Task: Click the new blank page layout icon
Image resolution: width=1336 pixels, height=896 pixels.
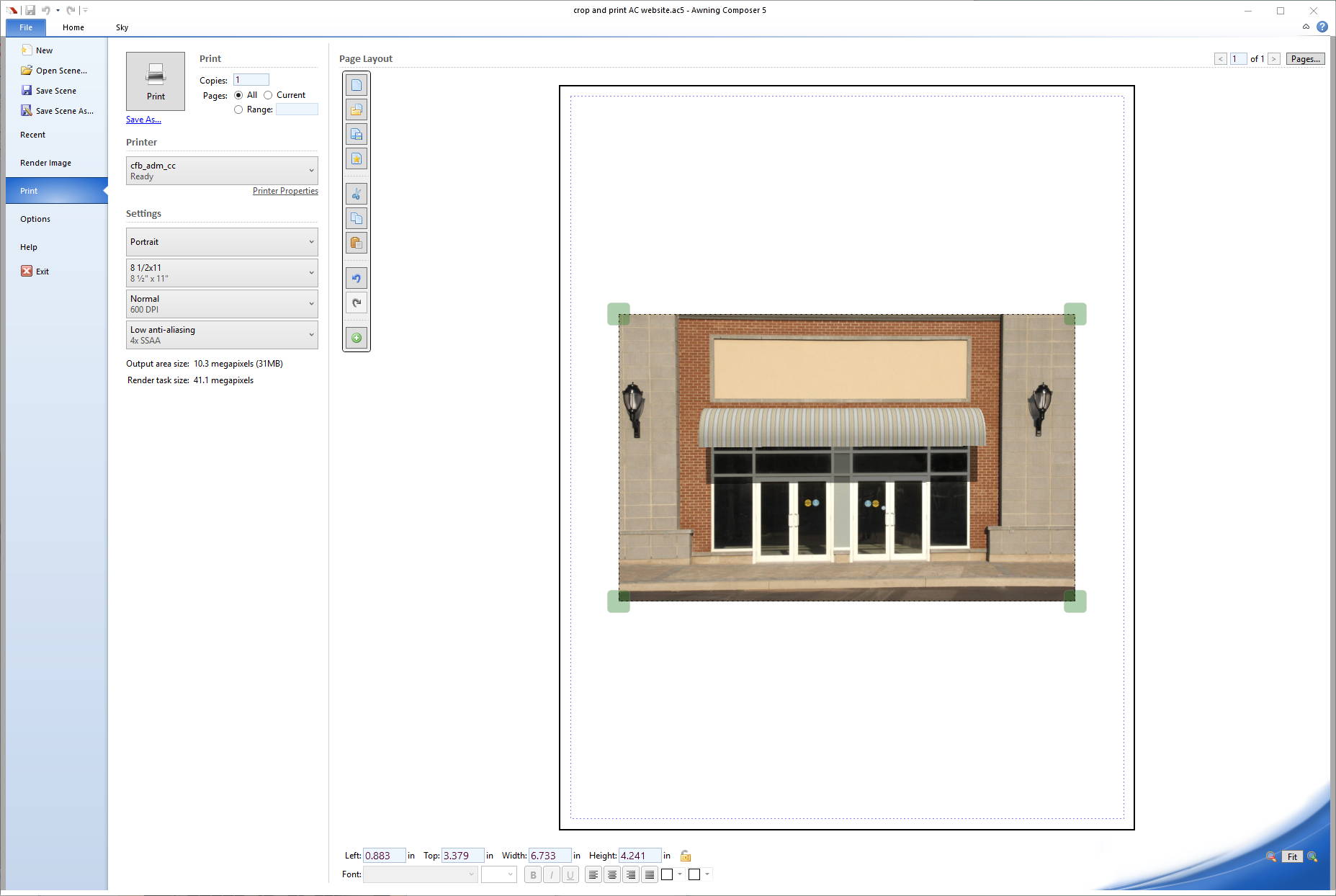Action: point(356,85)
